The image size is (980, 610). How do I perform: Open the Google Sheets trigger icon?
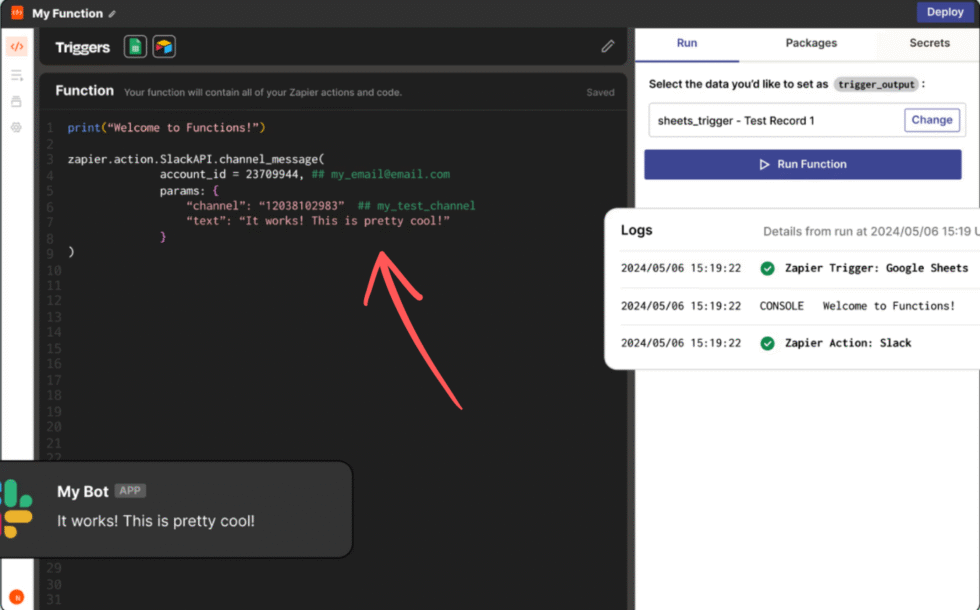(x=135, y=46)
